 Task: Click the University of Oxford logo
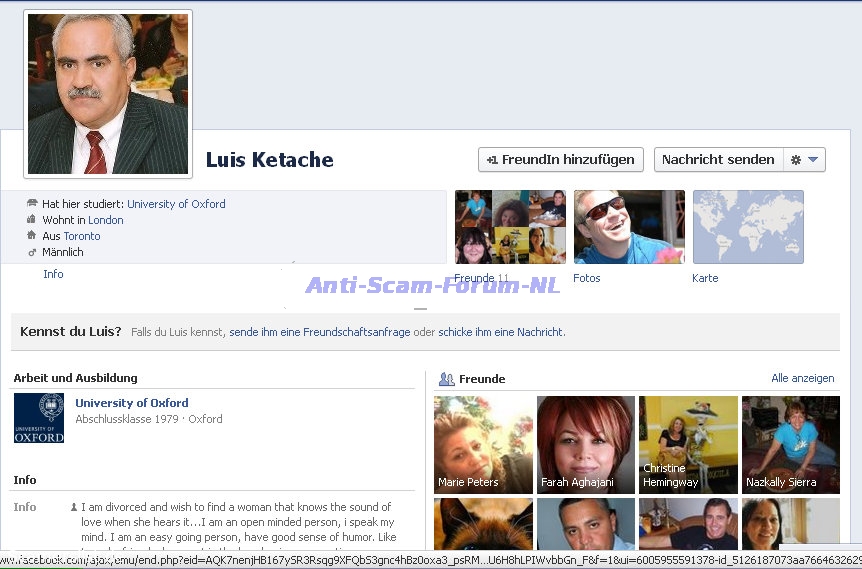point(39,418)
